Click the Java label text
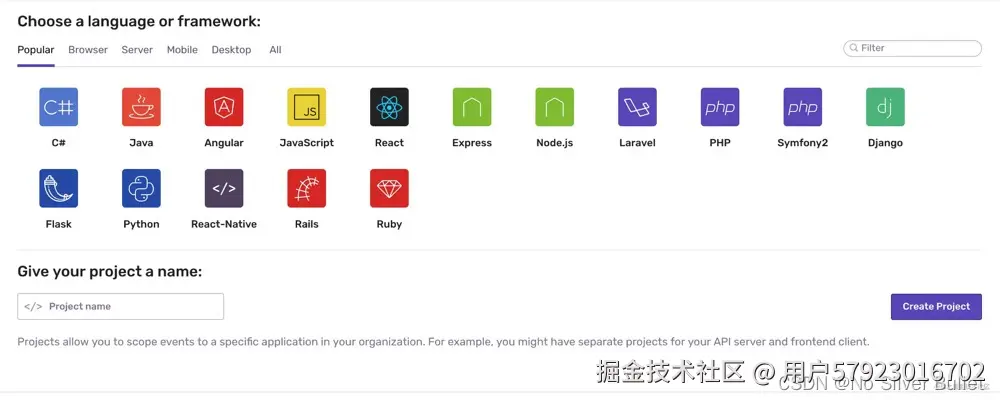This screenshot has width=1000, height=400. [x=141, y=143]
